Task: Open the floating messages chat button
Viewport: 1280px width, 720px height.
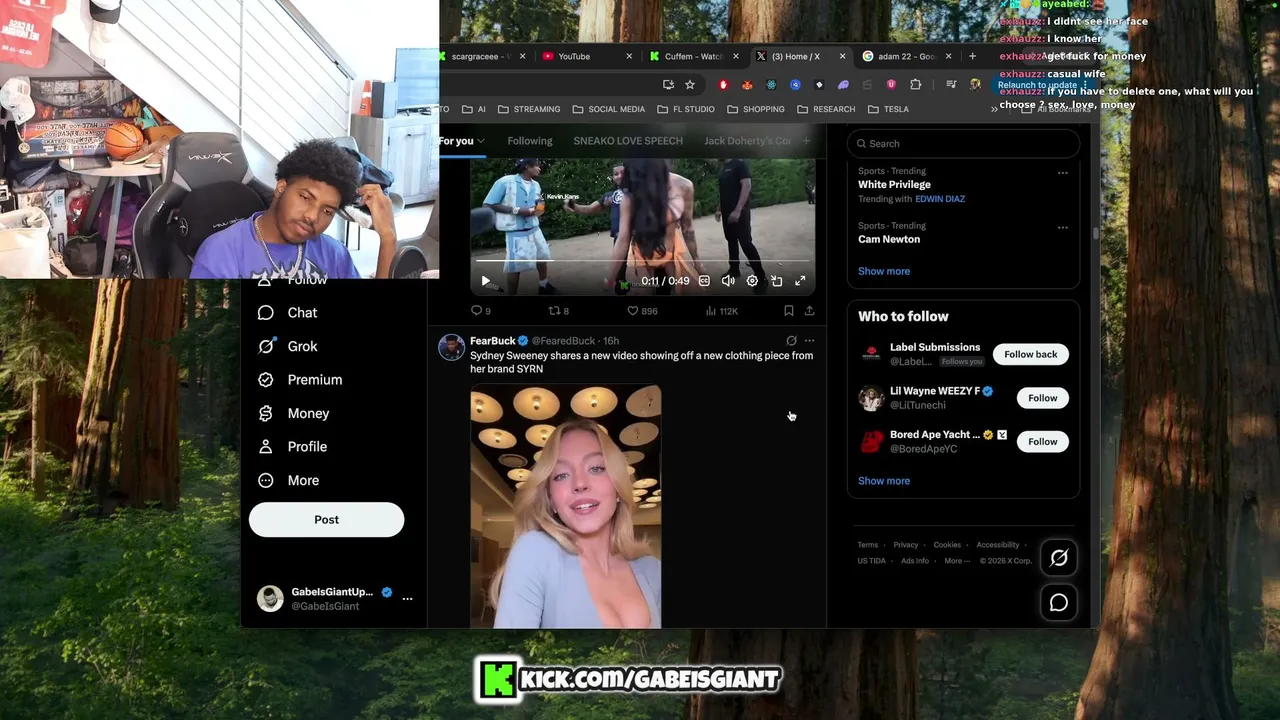Action: coord(1059,602)
